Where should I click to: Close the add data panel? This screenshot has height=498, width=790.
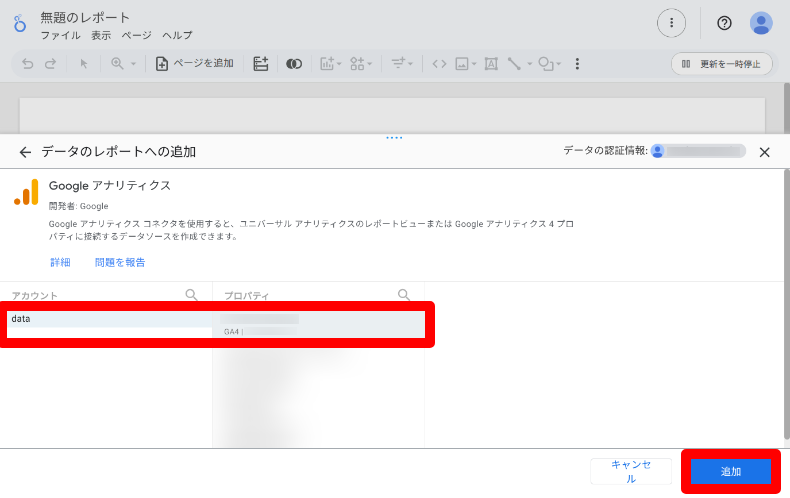pos(764,152)
